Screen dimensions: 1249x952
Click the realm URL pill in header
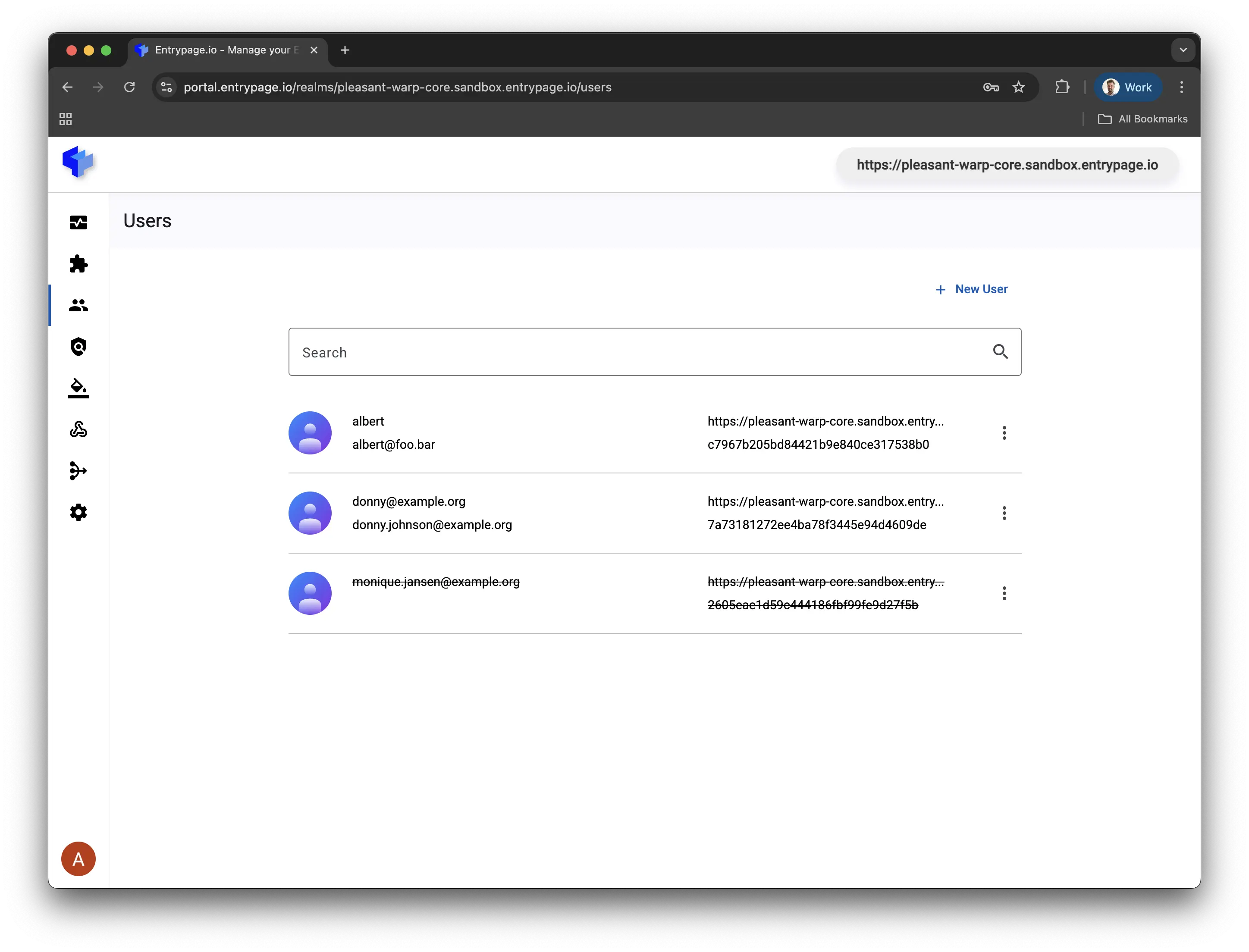pos(1007,165)
